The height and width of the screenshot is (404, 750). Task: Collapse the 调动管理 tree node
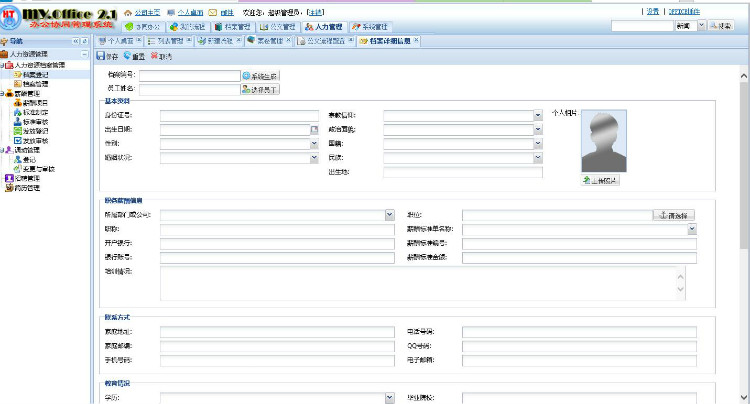[2, 150]
